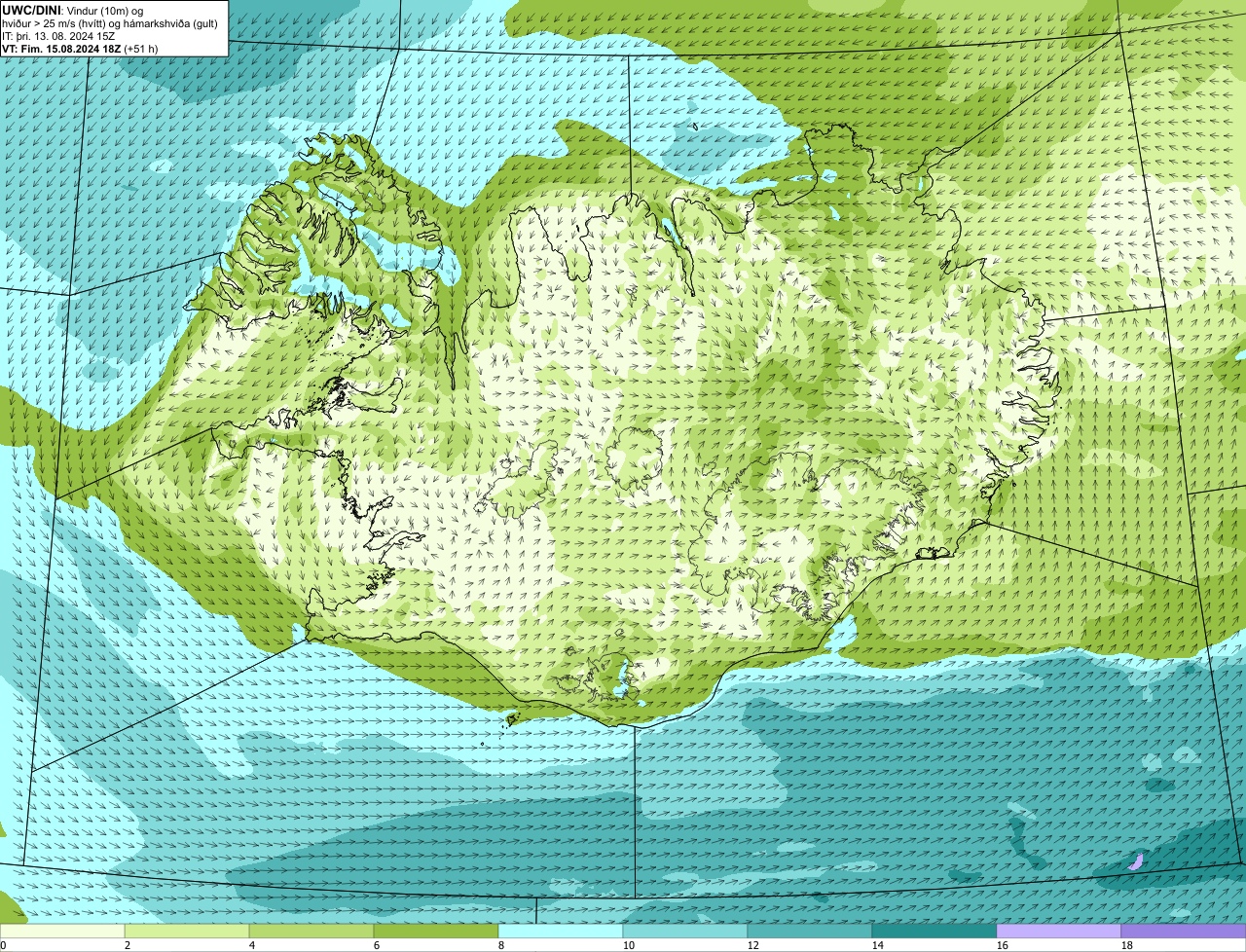Click the 12–14 teal legend swatch
Viewport: 1246px width, 952px height.
click(810, 932)
